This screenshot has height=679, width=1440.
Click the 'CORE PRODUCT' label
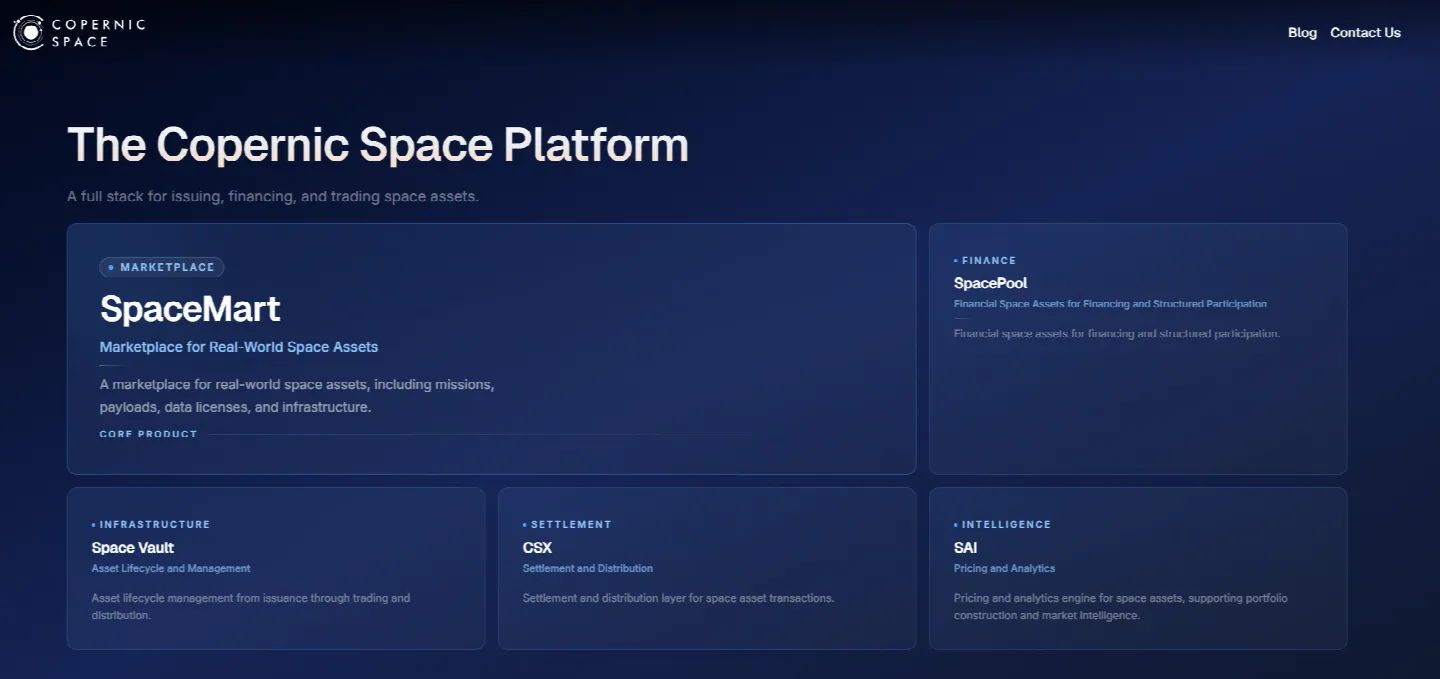[x=148, y=434]
